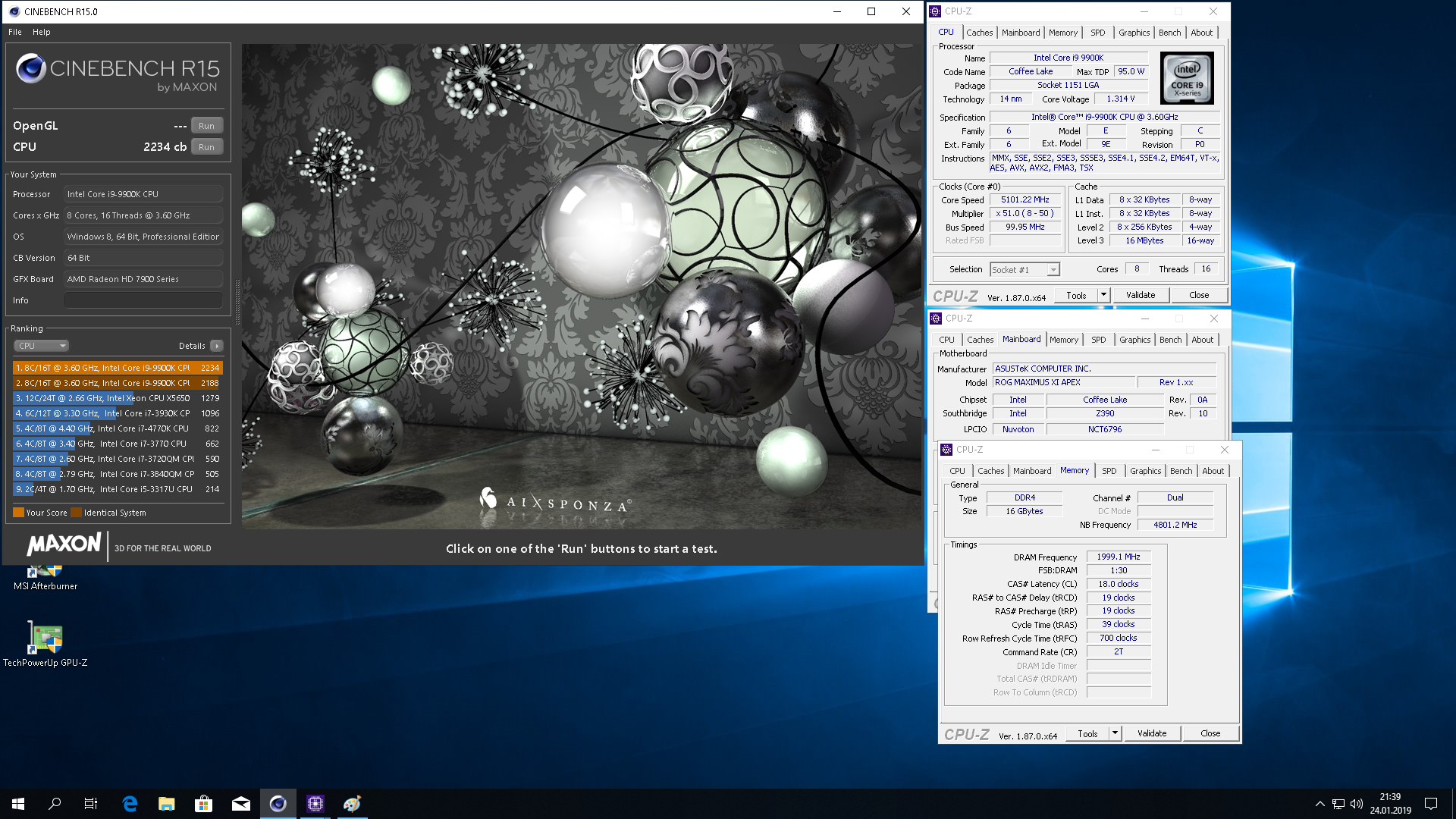Click the orange Your Score legend swatch
This screenshot has width=1456, height=819.
[x=18, y=513]
